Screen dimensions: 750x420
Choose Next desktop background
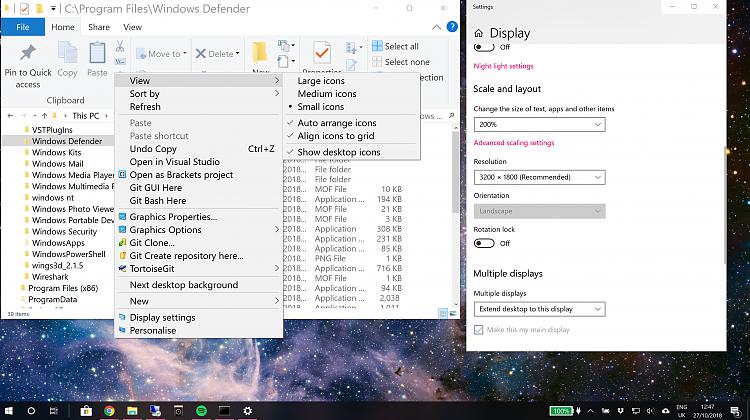[x=199, y=285]
